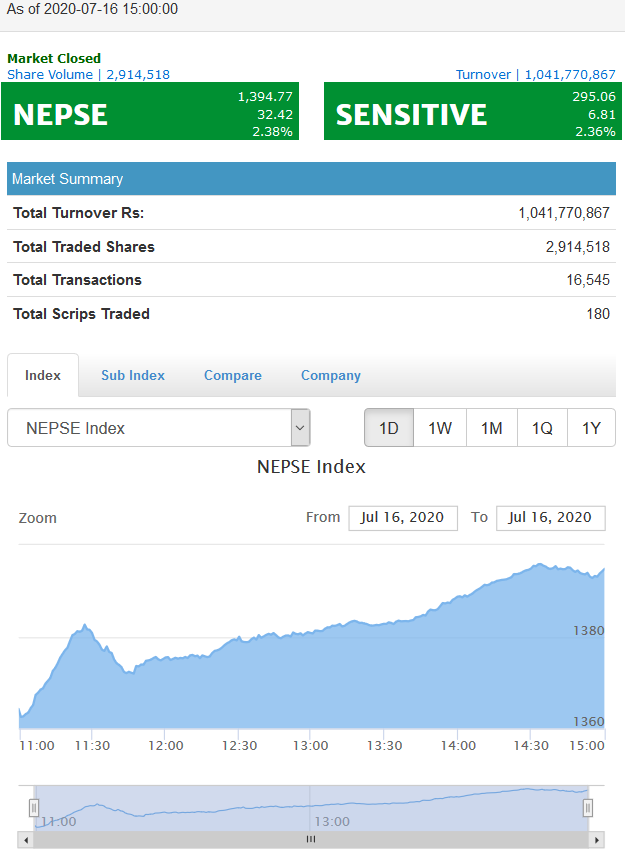Click the Total Transactions row label
The image size is (625, 858).
77,280
